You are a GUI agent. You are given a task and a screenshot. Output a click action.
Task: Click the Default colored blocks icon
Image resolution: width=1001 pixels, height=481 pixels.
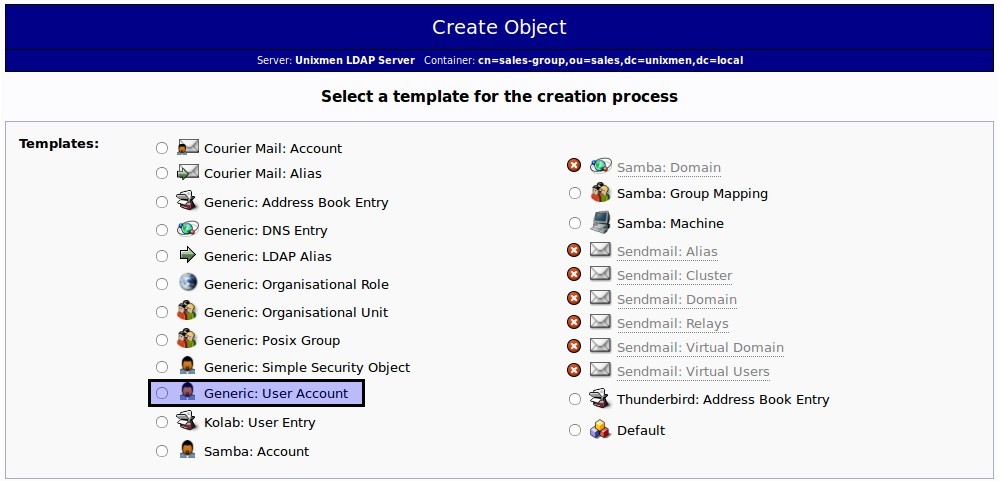point(600,429)
